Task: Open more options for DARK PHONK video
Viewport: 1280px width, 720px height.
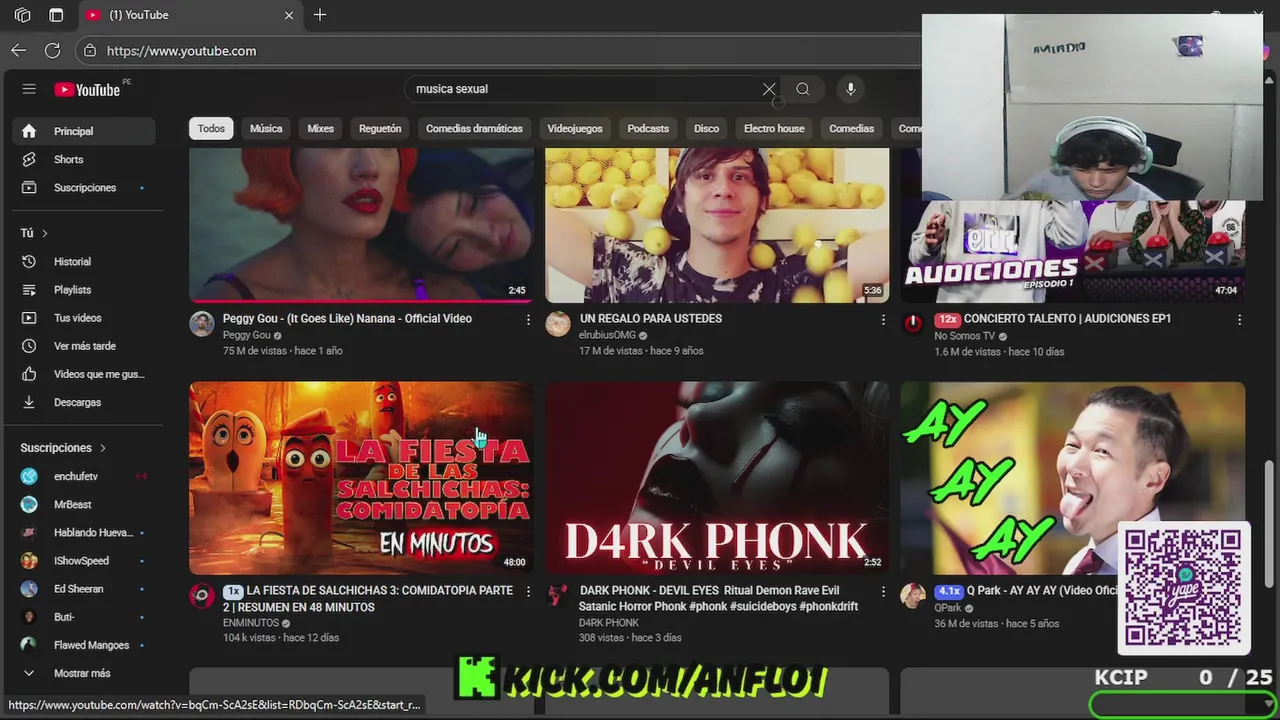Action: pos(883,591)
